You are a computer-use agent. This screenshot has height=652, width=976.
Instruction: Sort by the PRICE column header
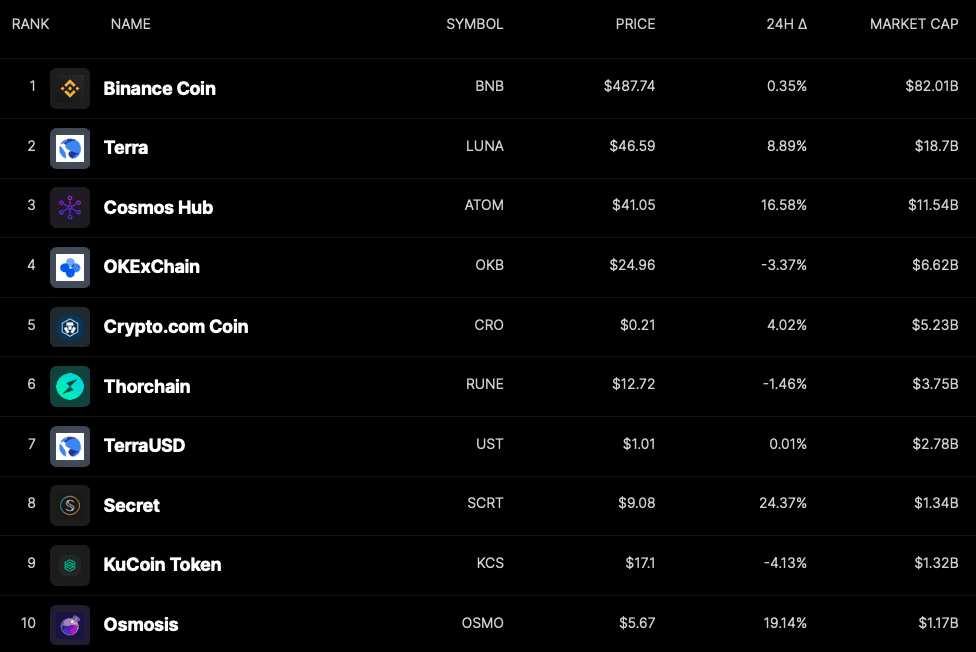(x=635, y=24)
